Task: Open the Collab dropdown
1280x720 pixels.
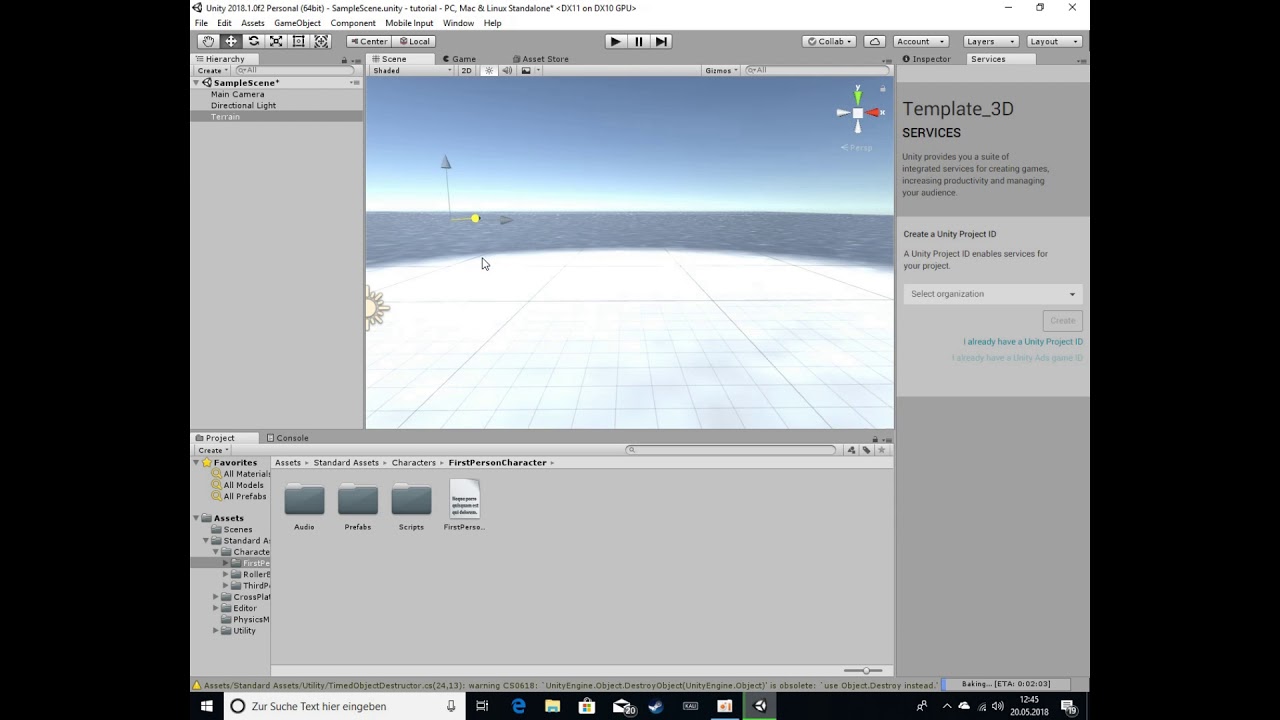Action: click(x=829, y=41)
